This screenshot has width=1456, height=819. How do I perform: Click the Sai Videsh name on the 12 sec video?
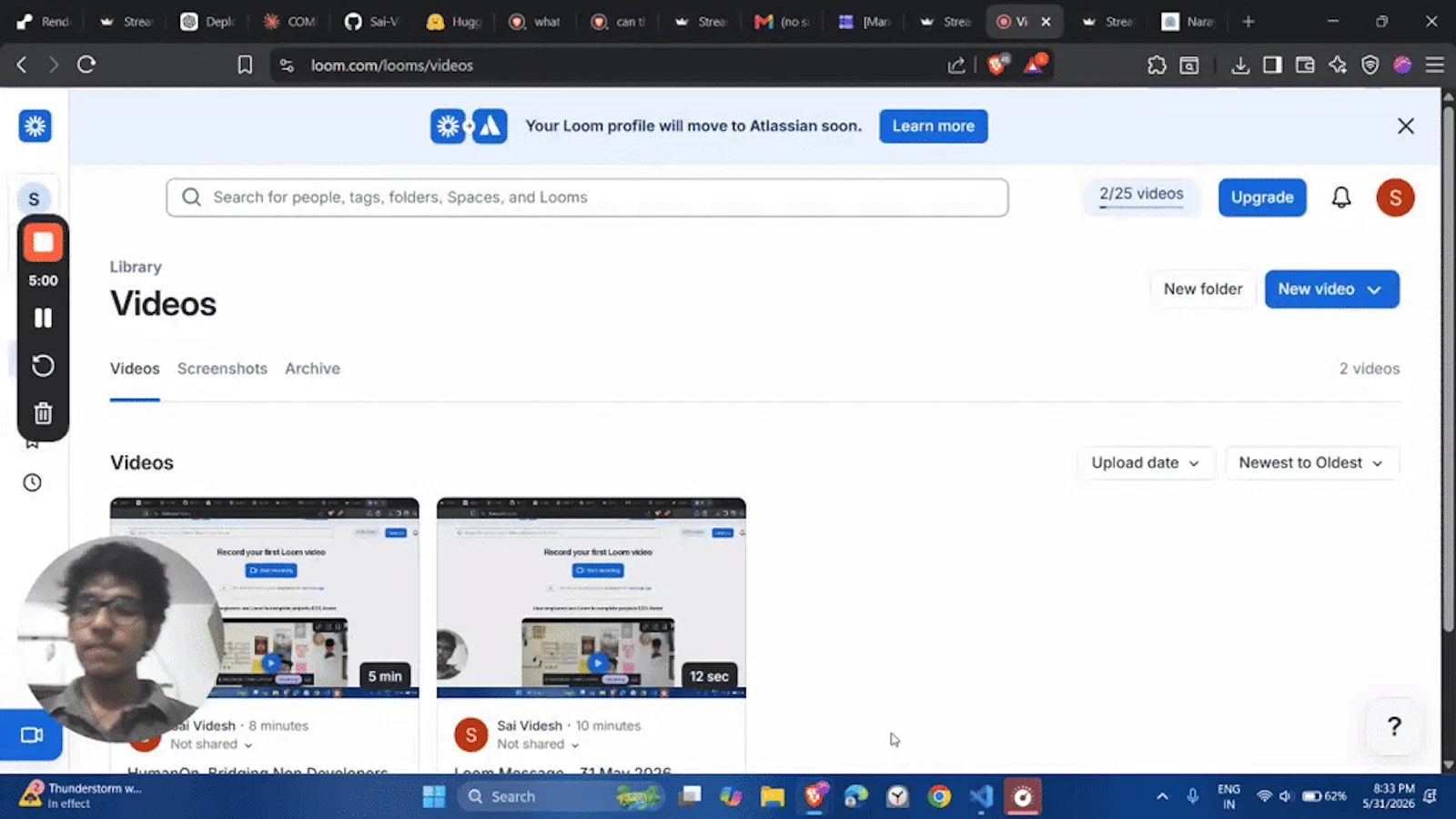click(530, 725)
